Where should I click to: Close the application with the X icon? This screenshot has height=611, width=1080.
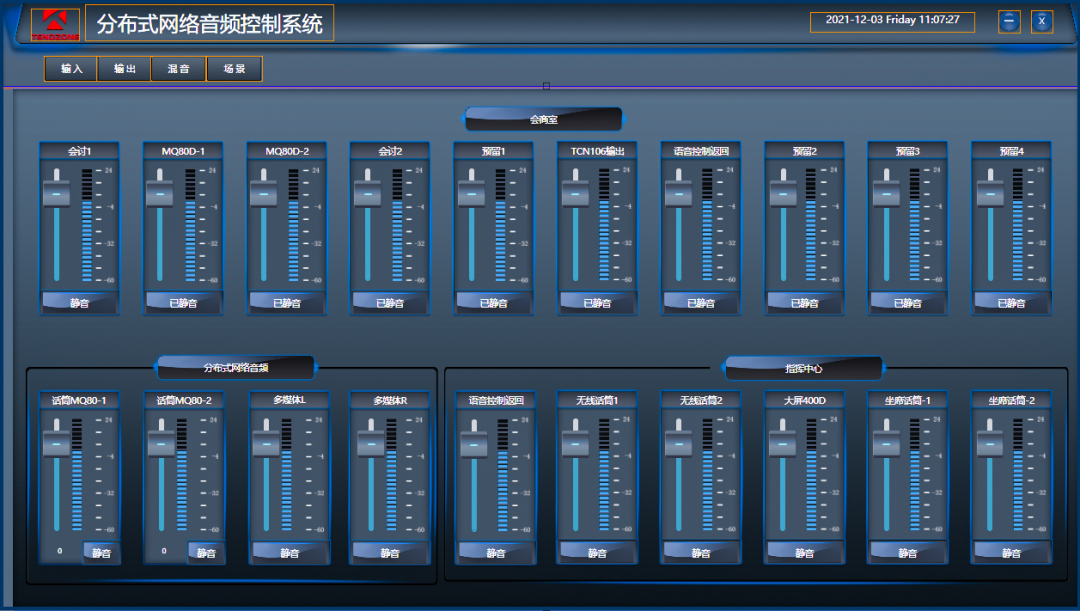[1042, 21]
